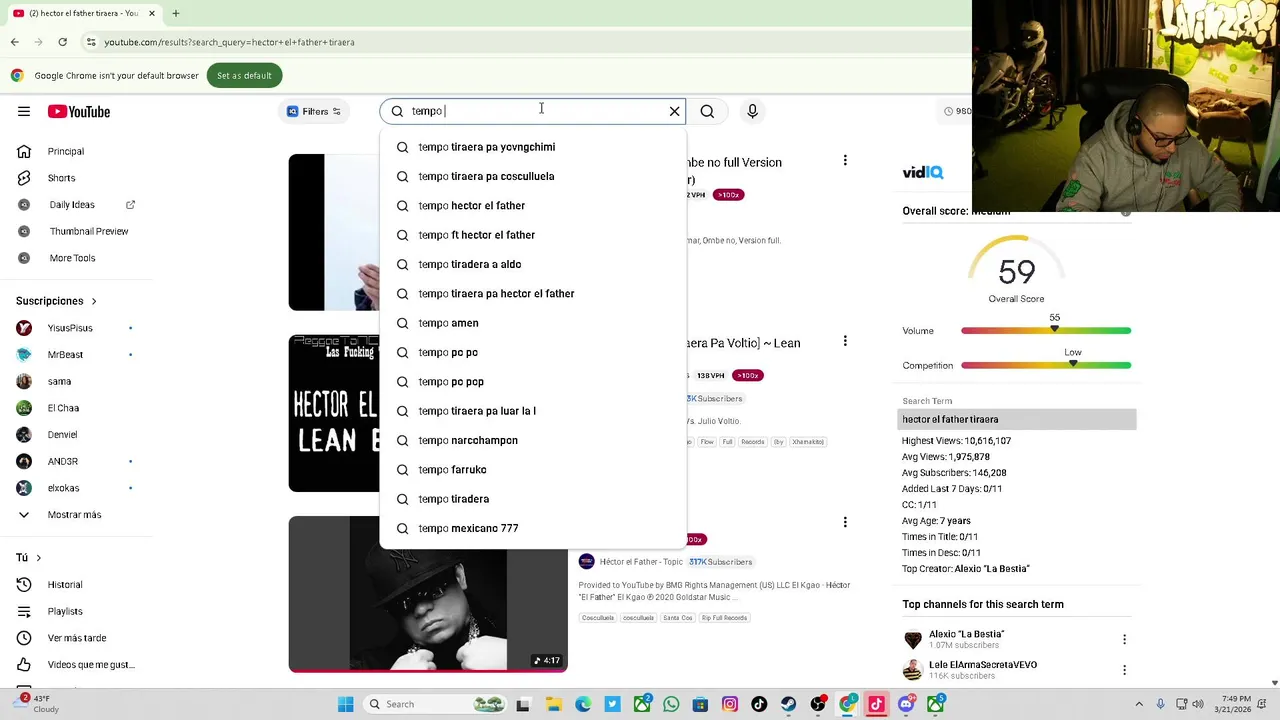Open WhatsApp from the taskbar
The width and height of the screenshot is (1280, 720).
point(670,704)
